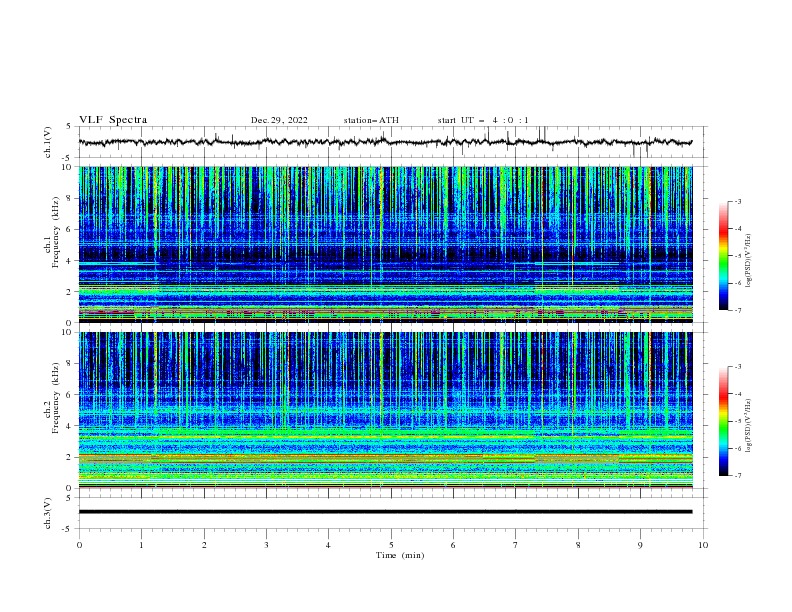The width and height of the screenshot is (792, 612).
Task: Click the ch.2 colorbar 'log(PSD)(V²/Hz)' label
Action: 749,426
